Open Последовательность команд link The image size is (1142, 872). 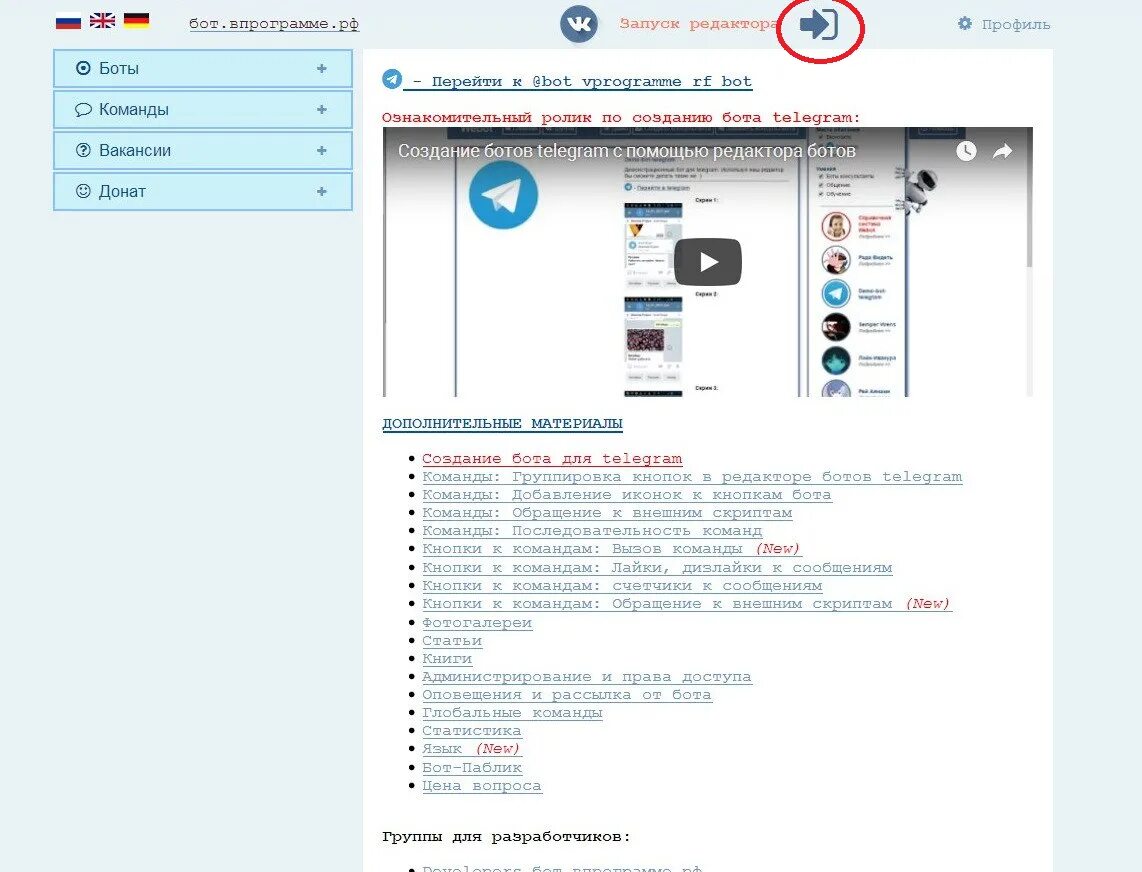click(x=592, y=531)
